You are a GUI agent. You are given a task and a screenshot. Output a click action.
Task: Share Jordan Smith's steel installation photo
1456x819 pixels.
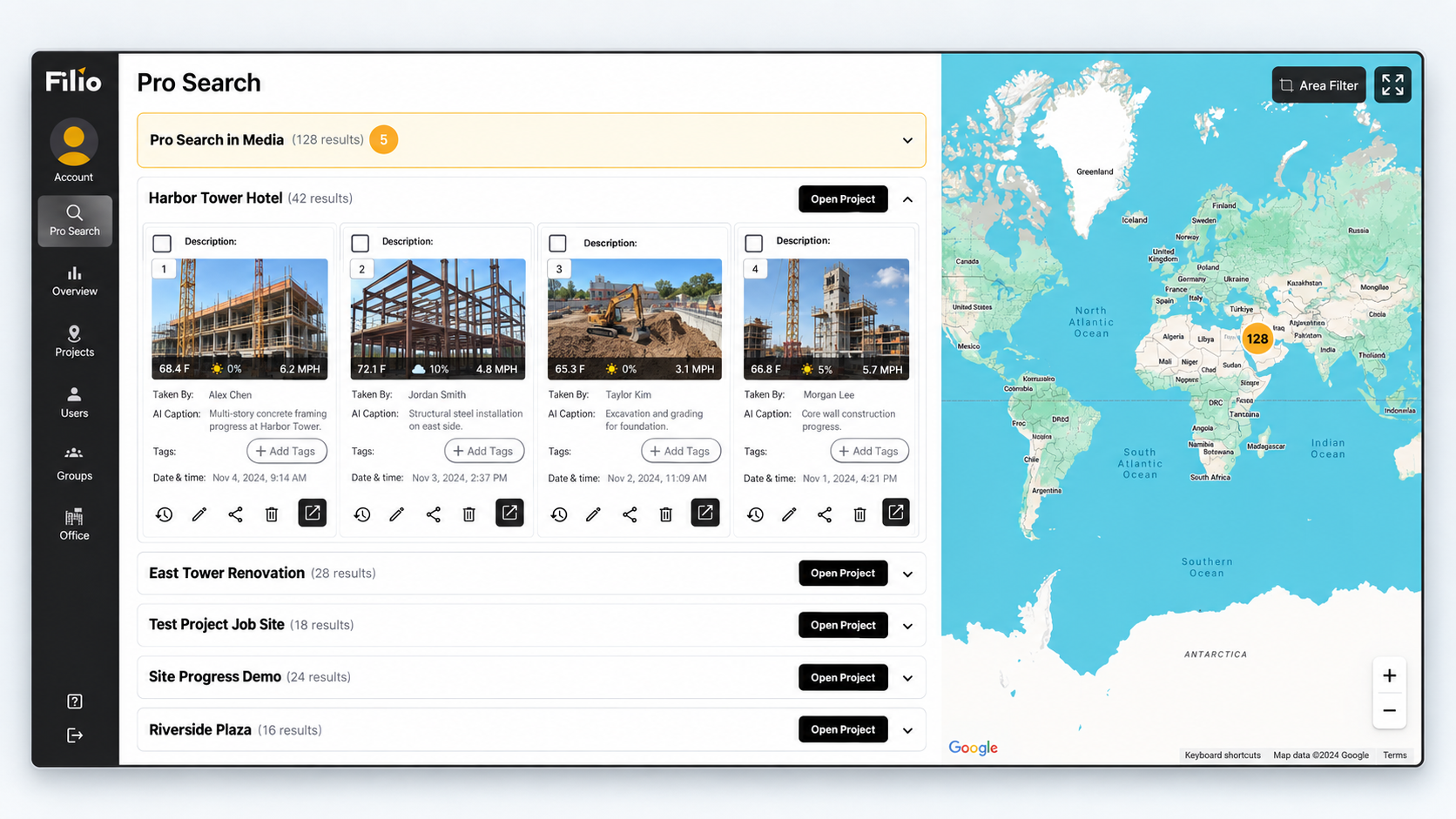[433, 514]
